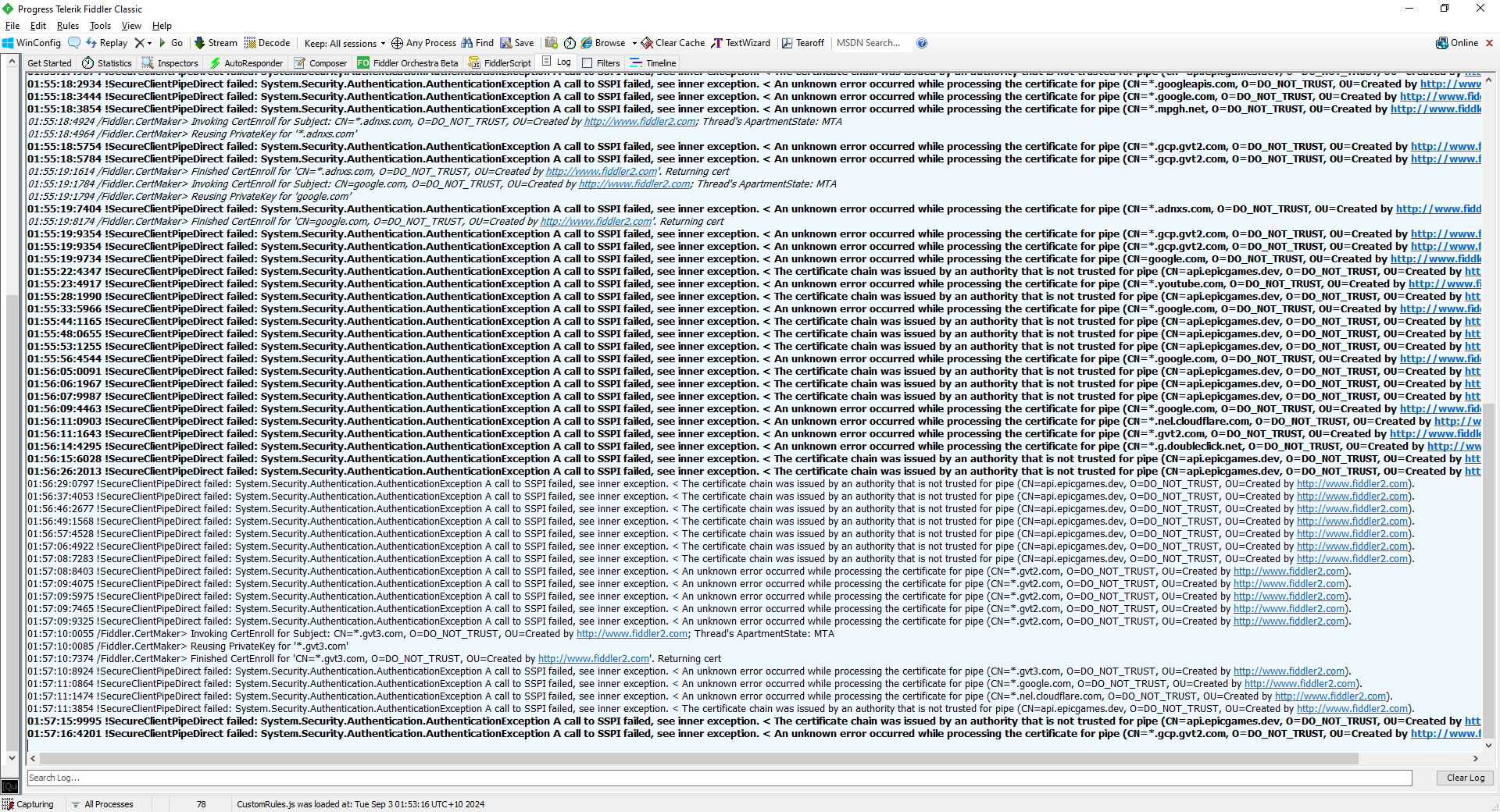Save sessions using Save button

[x=517, y=43]
